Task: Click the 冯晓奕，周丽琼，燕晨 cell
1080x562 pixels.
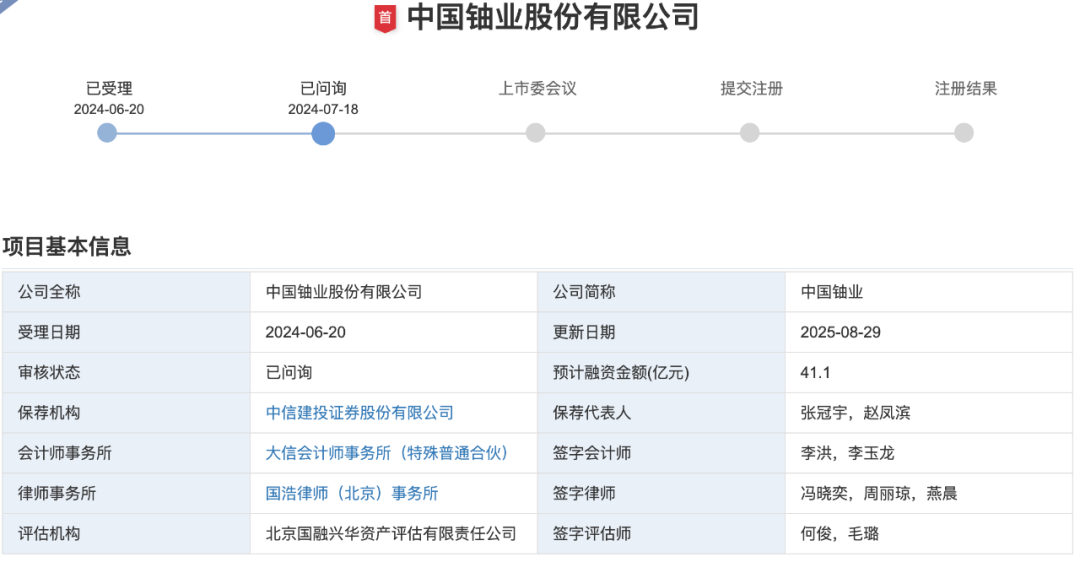Action: click(x=929, y=493)
